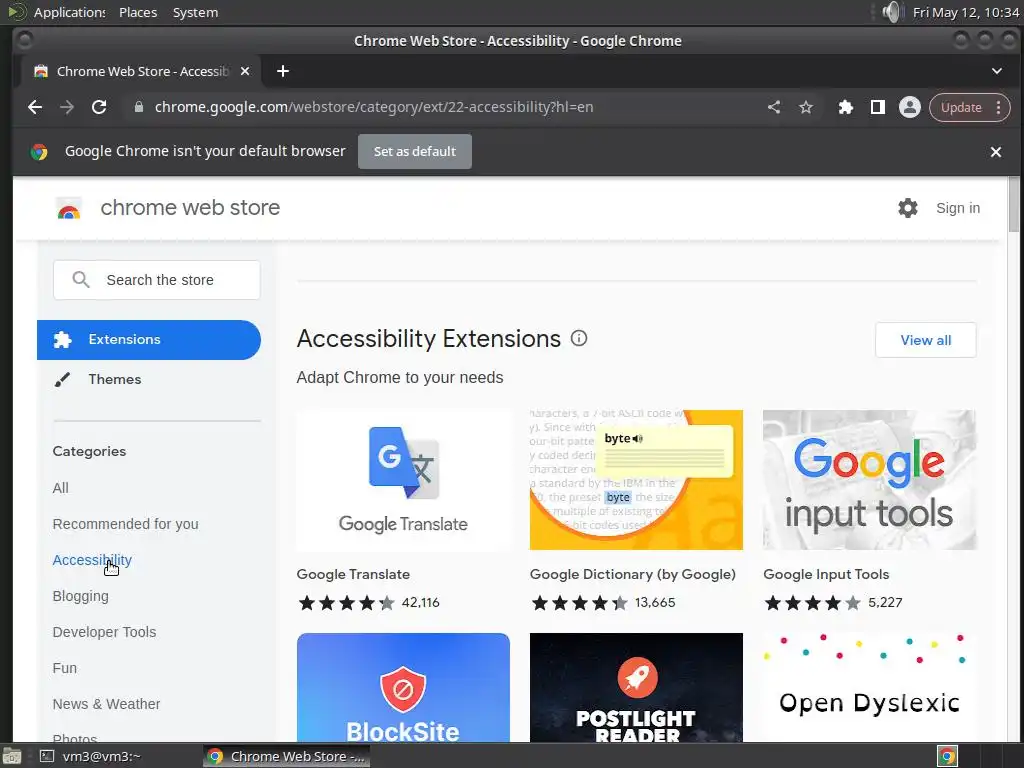Focus the Search the store field
This screenshot has height=768, width=1024.
point(157,280)
